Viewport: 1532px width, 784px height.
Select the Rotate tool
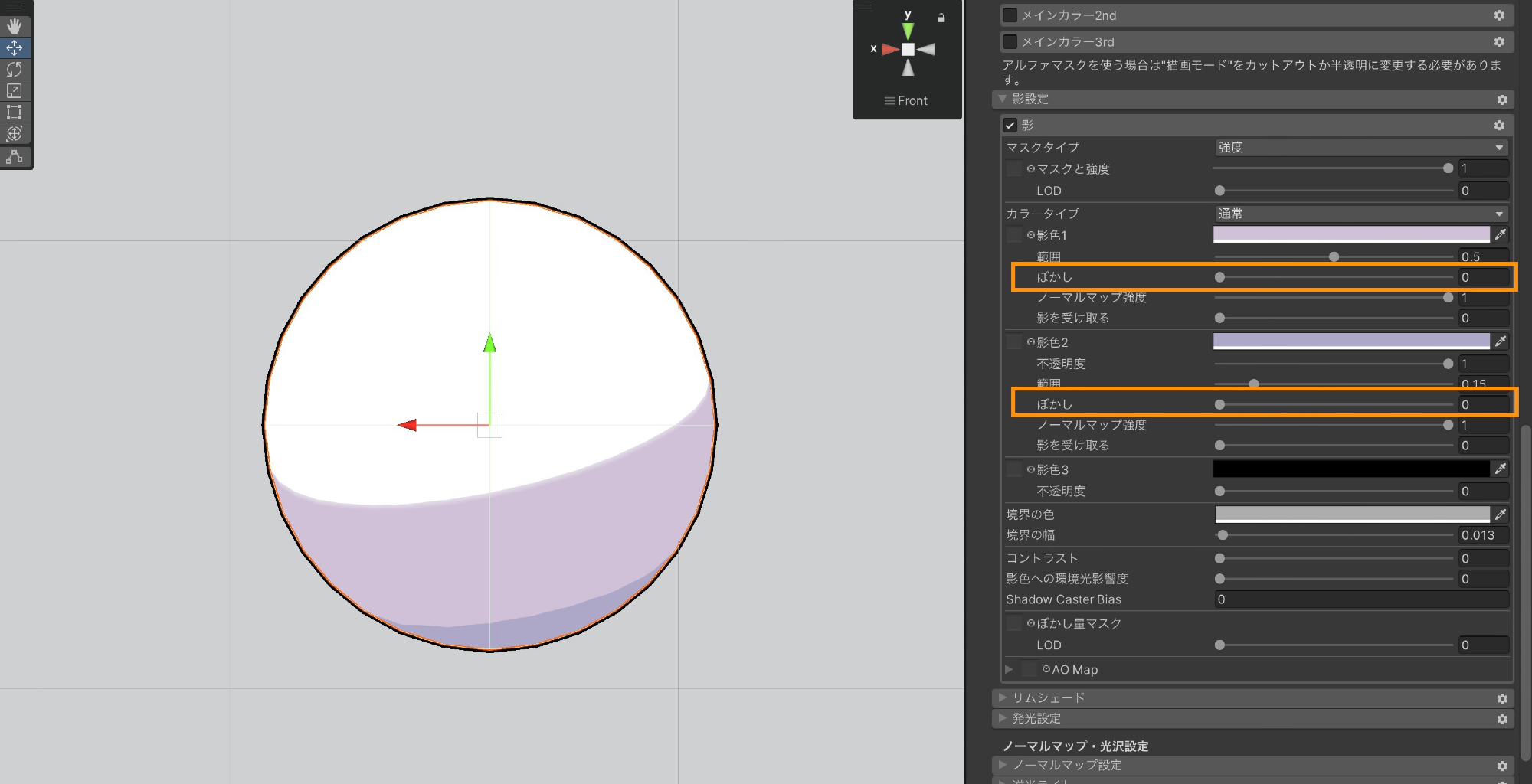tap(15, 69)
